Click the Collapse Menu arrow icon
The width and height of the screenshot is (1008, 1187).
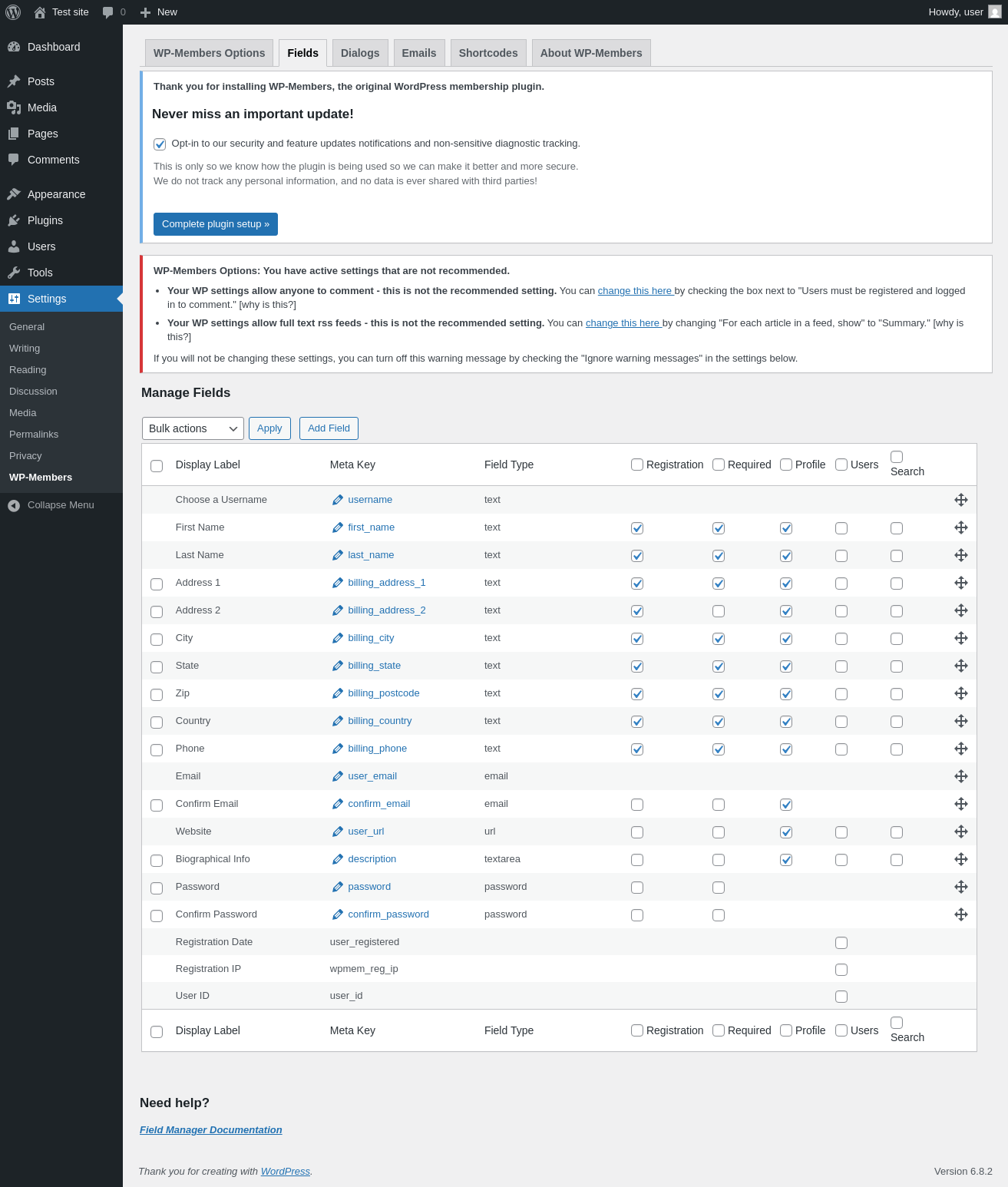pyautogui.click(x=14, y=505)
